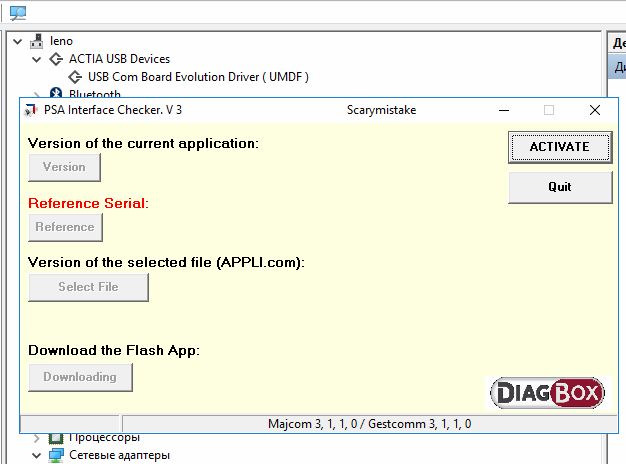Screen dimensions: 626x464
Task: Click the Device Manager toolbar monitor icon
Action: coord(18,13)
